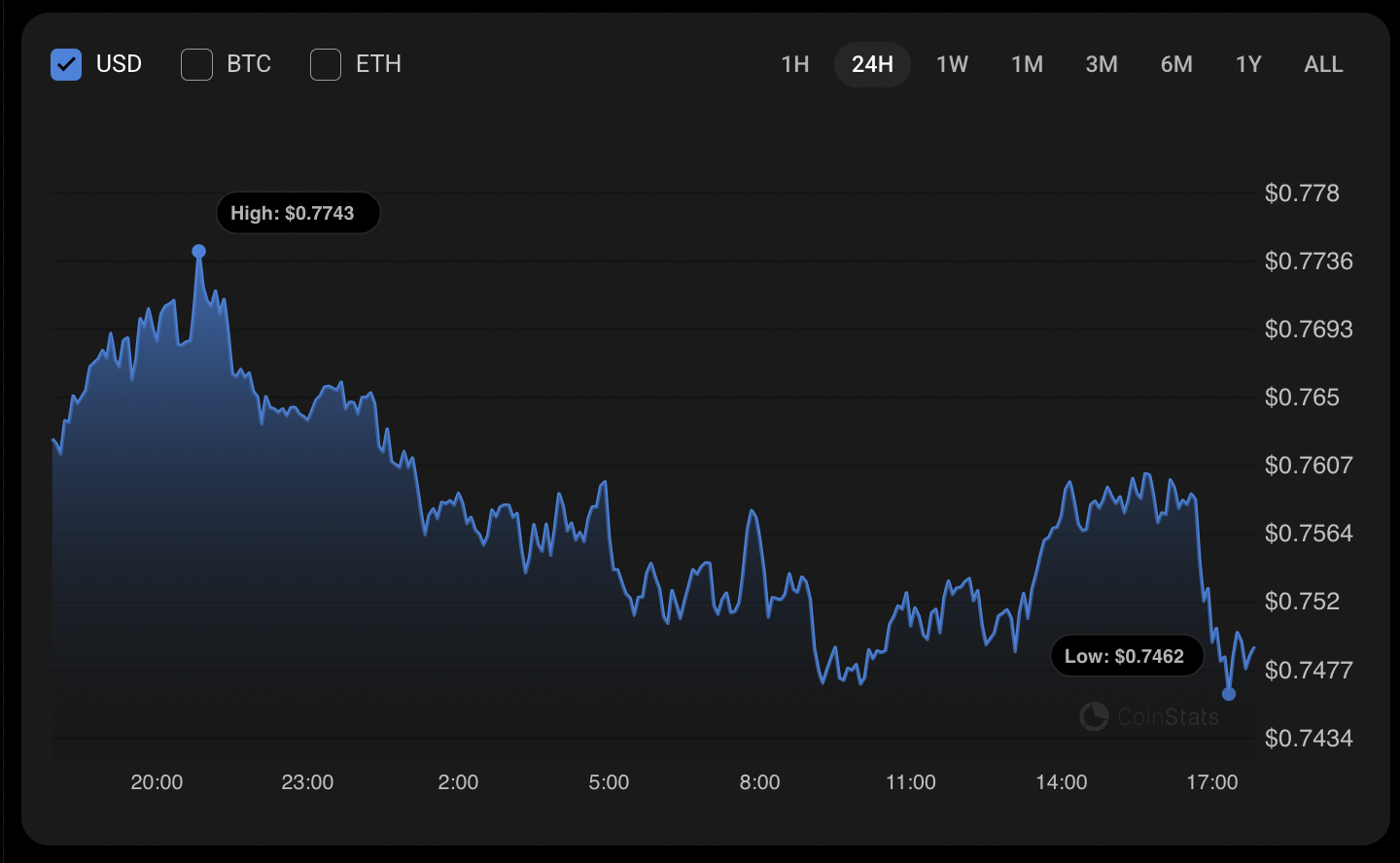Click the Low: $0.7462 tooltip label
This screenshot has width=1400, height=863.
tap(1125, 657)
